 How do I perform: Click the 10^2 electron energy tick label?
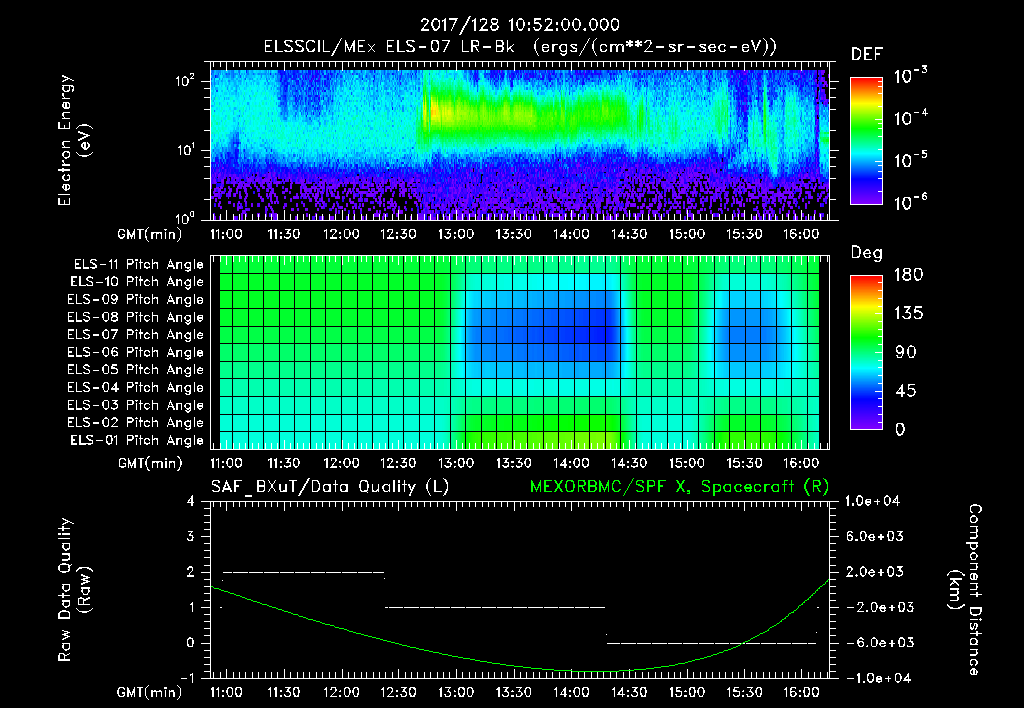point(185,81)
